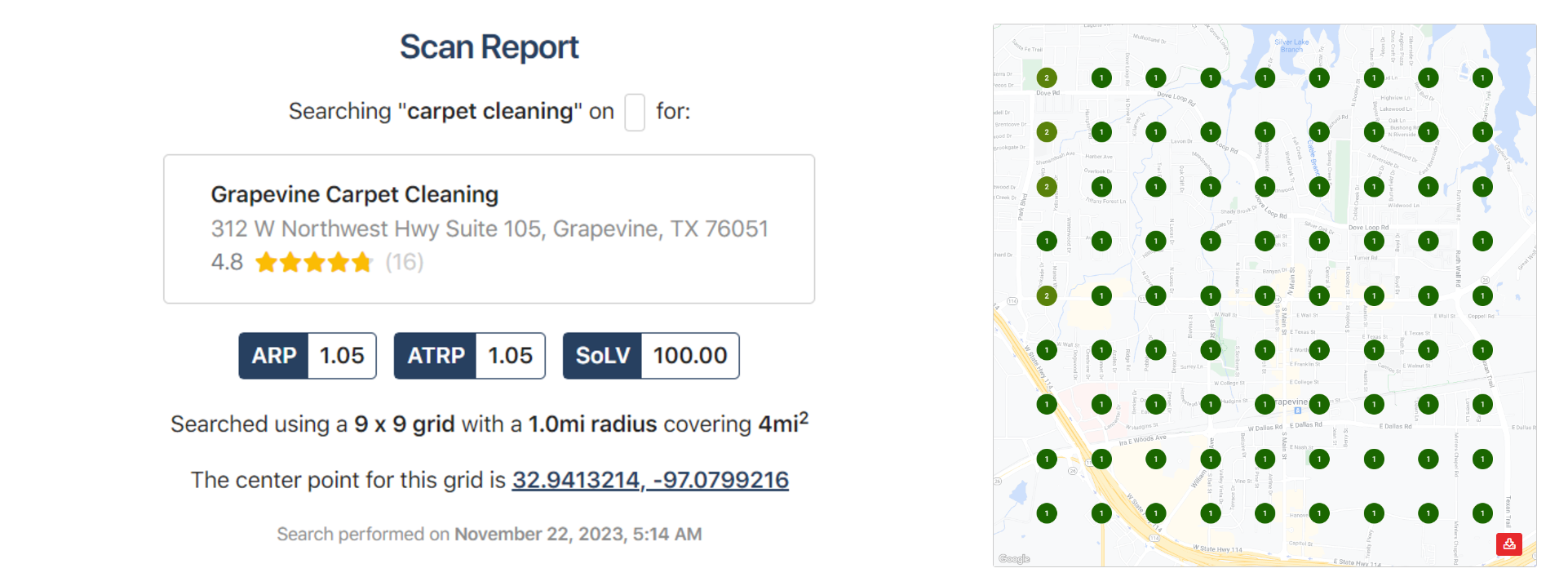Viewport: 1568px width, 586px height.
Task: Click the center marker of the map grid
Action: (x=1265, y=295)
